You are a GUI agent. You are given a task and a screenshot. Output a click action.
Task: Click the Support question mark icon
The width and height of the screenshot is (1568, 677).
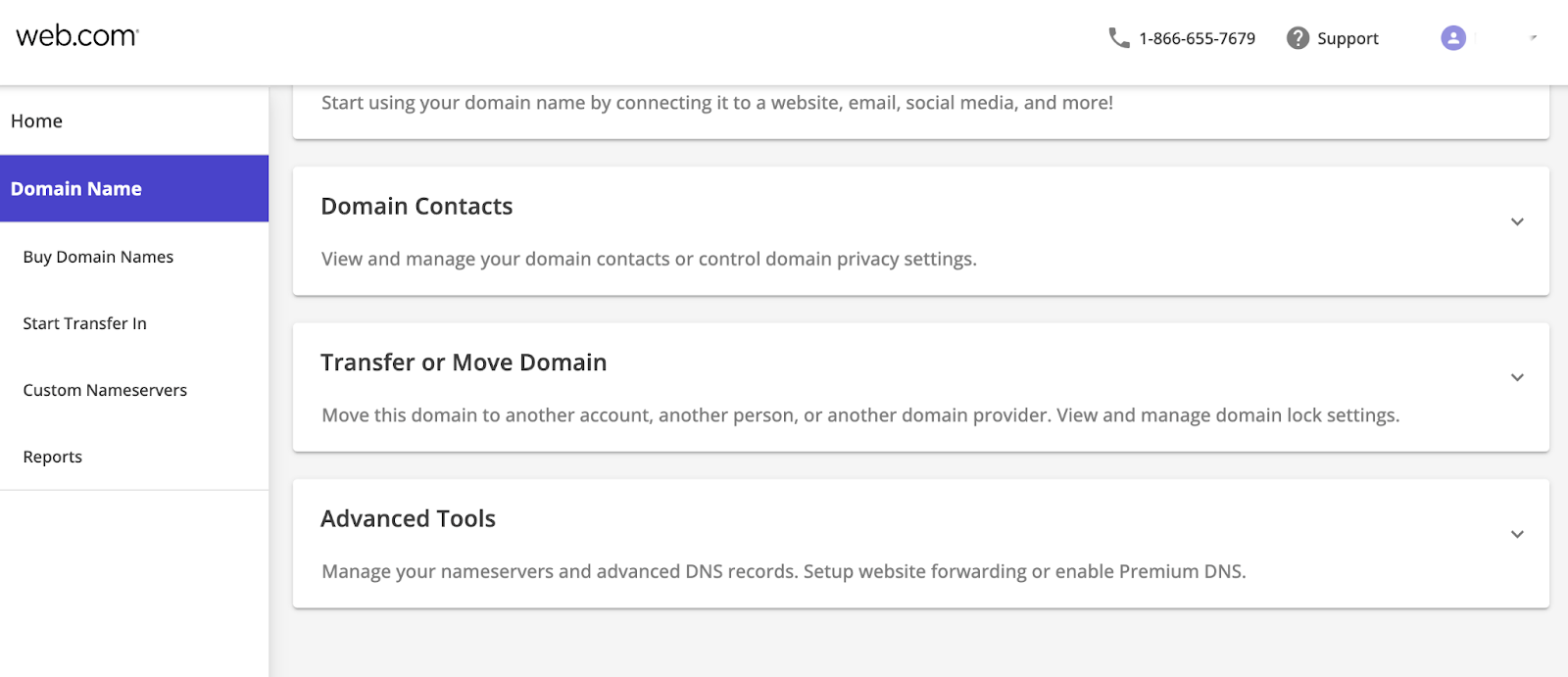coord(1298,37)
